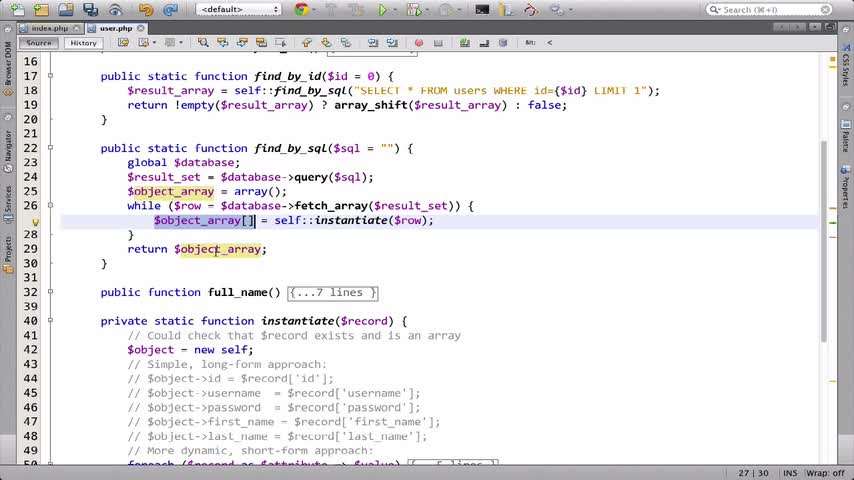854x480 pixels.
Task: Click the gears icon in the main toolbar
Action: (556, 9)
